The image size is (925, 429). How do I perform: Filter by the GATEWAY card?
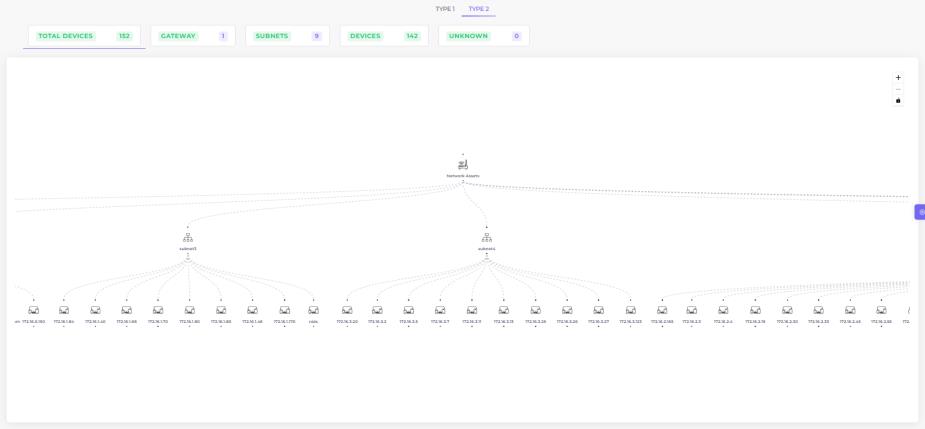[x=193, y=36]
